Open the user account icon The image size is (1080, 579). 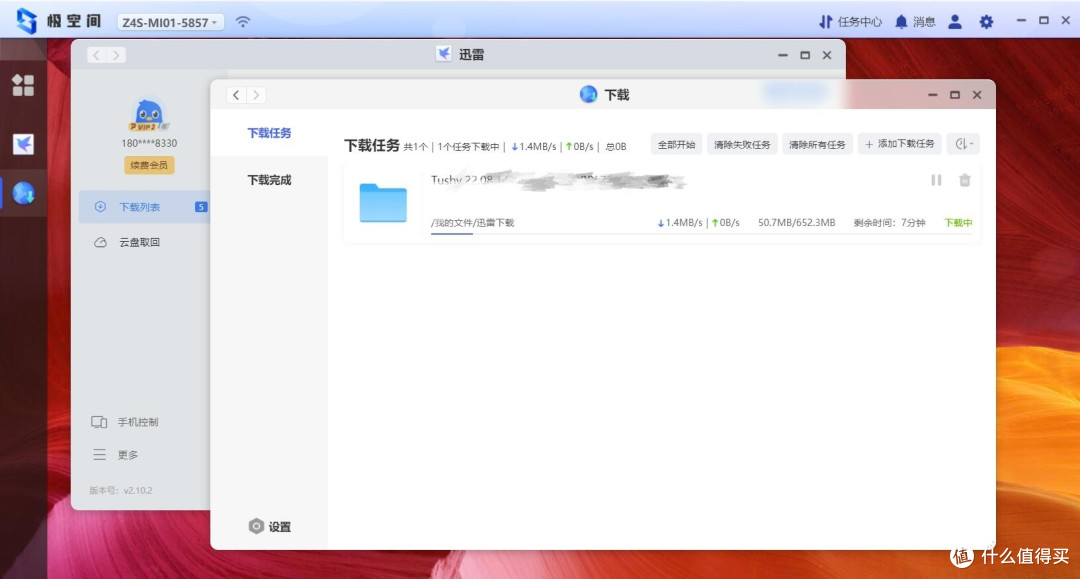point(955,22)
